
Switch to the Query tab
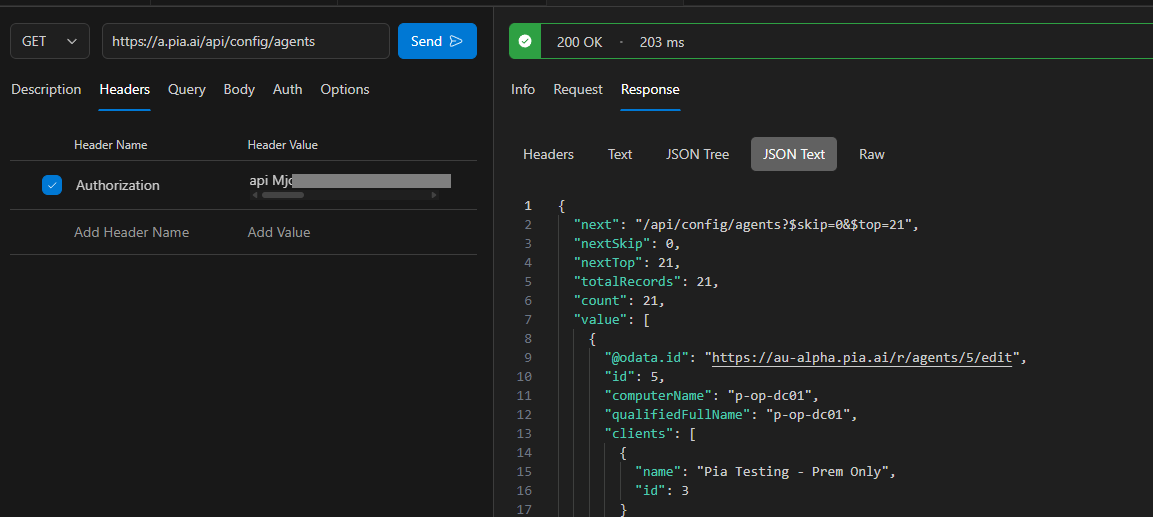(x=186, y=89)
